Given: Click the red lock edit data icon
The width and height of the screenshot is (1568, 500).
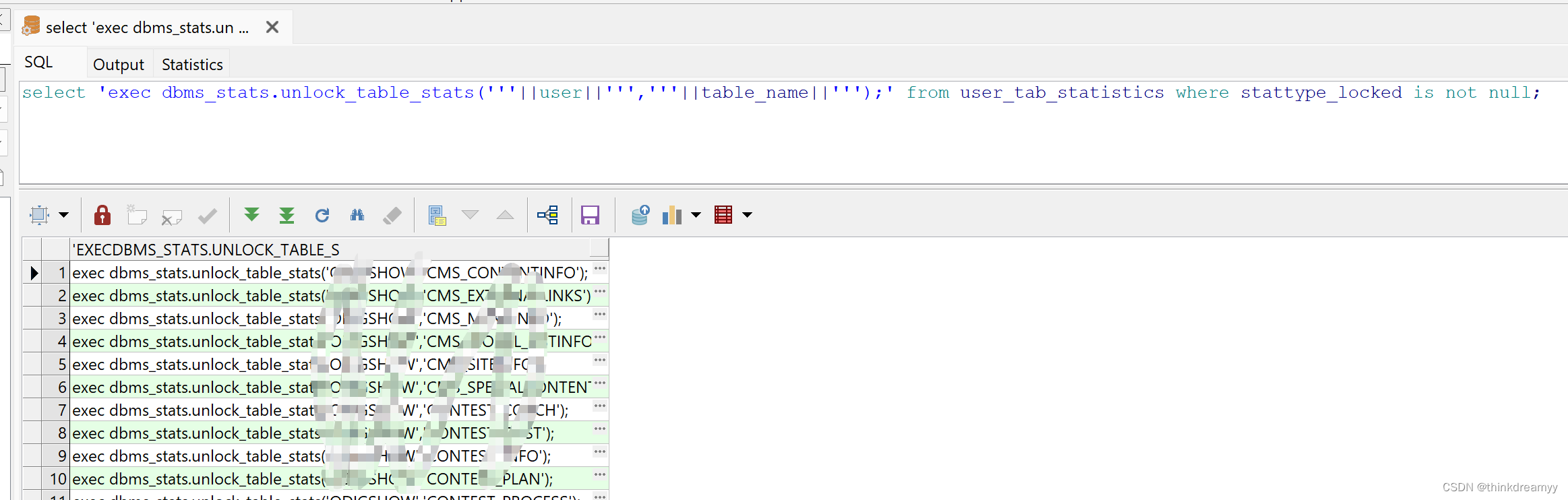Looking at the screenshot, I should pyautogui.click(x=102, y=215).
